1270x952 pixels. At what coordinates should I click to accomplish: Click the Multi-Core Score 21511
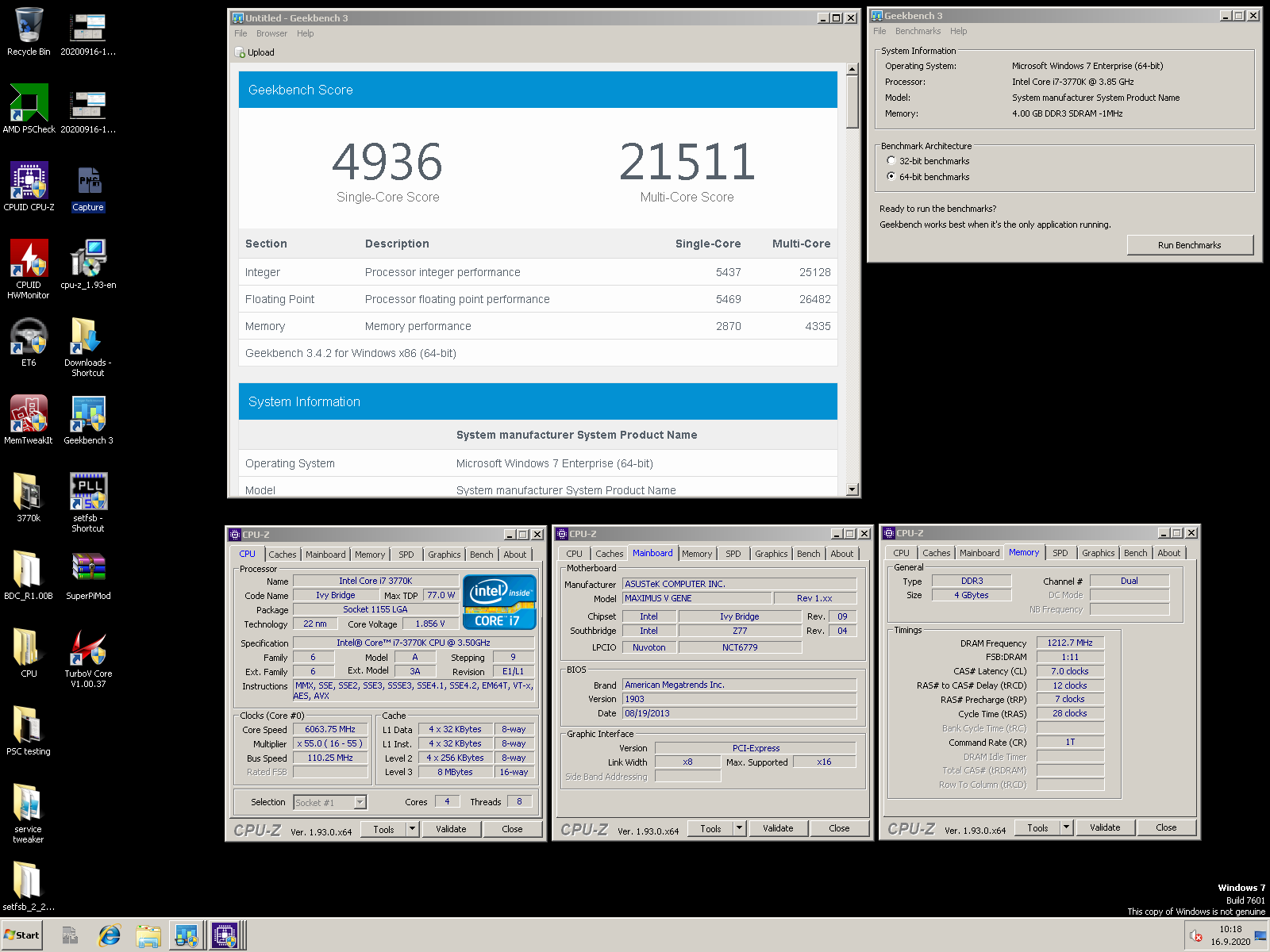tap(687, 162)
